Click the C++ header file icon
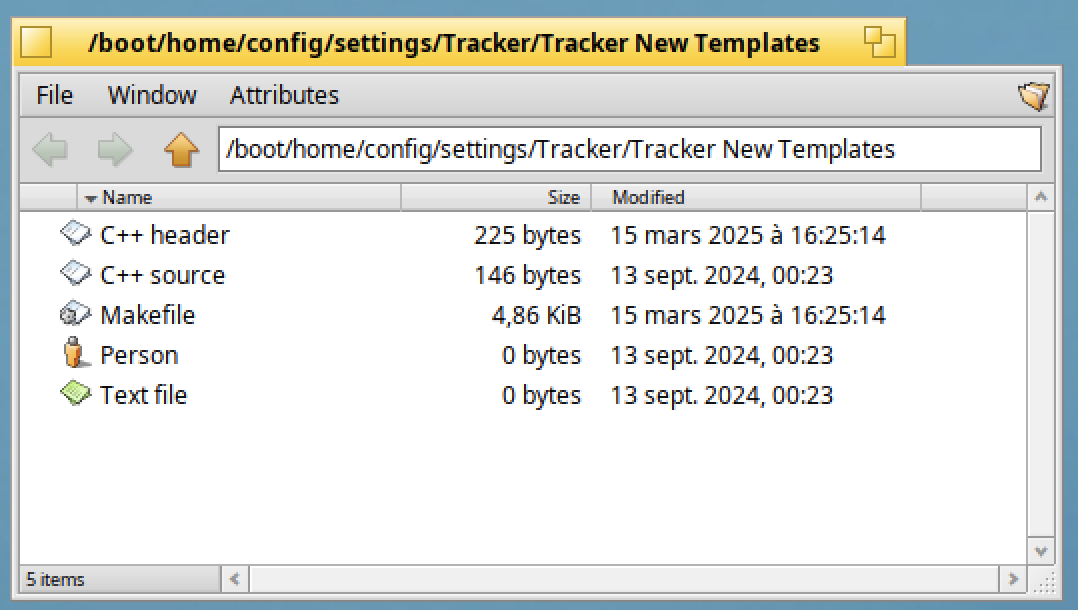 (75, 235)
